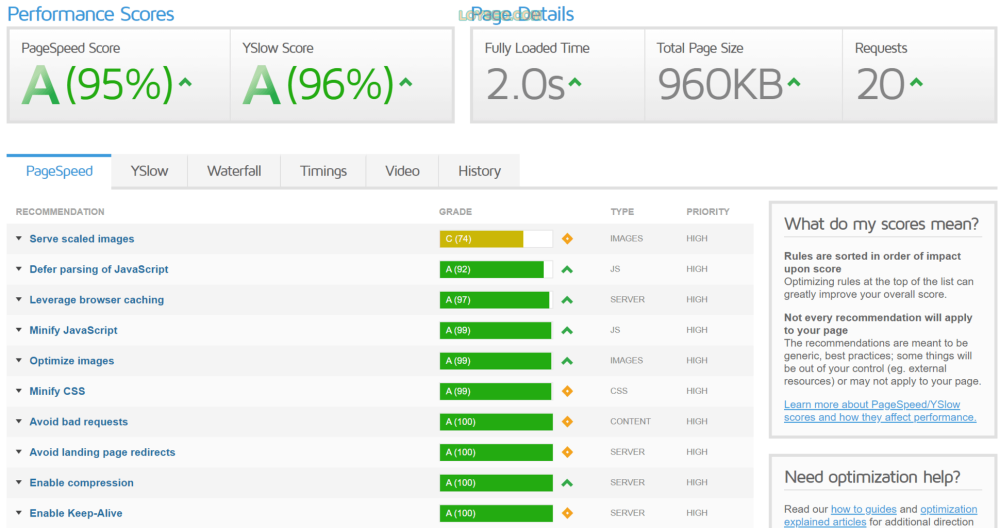Click the CONTENT type cell

tap(630, 422)
